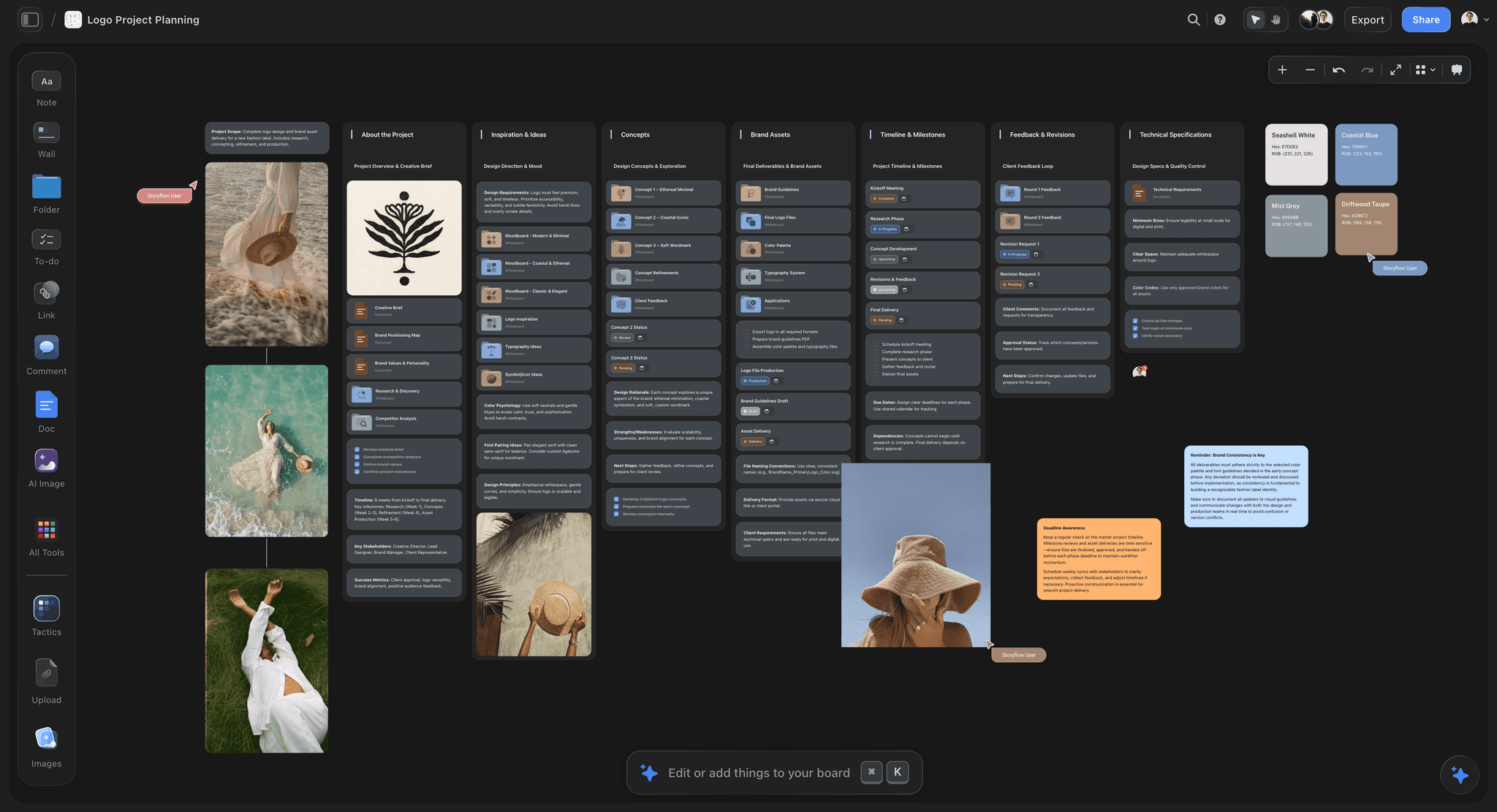Open the grid view options dropdown

[x=1425, y=70]
